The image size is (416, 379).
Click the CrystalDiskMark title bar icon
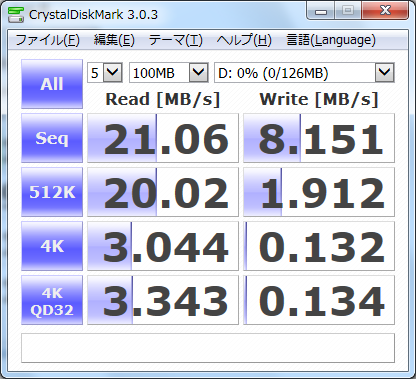[15, 14]
